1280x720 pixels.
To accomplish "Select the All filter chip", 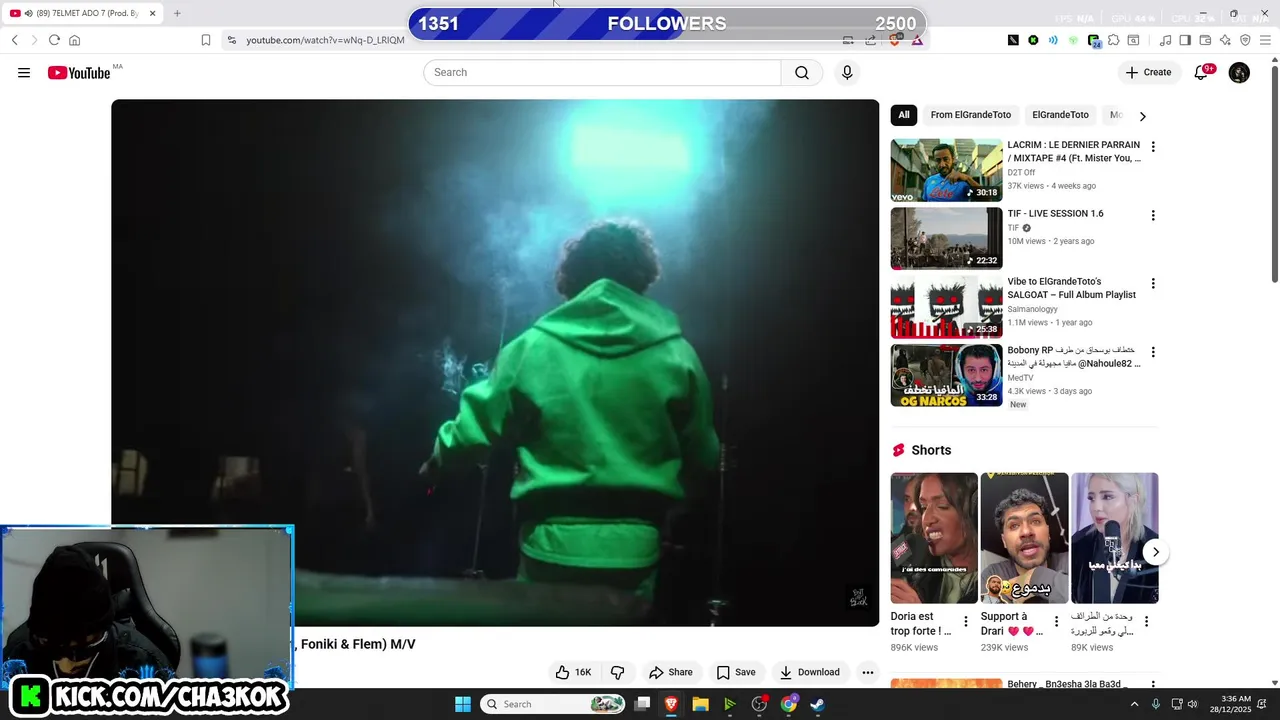I will (904, 115).
